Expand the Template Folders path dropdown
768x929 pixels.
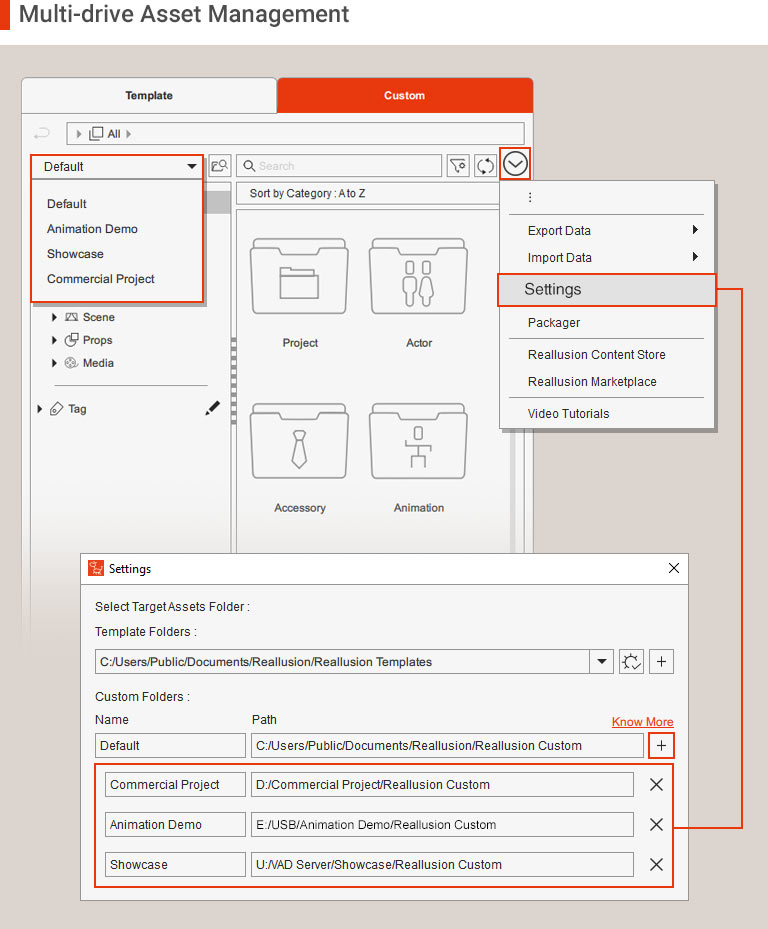click(602, 662)
